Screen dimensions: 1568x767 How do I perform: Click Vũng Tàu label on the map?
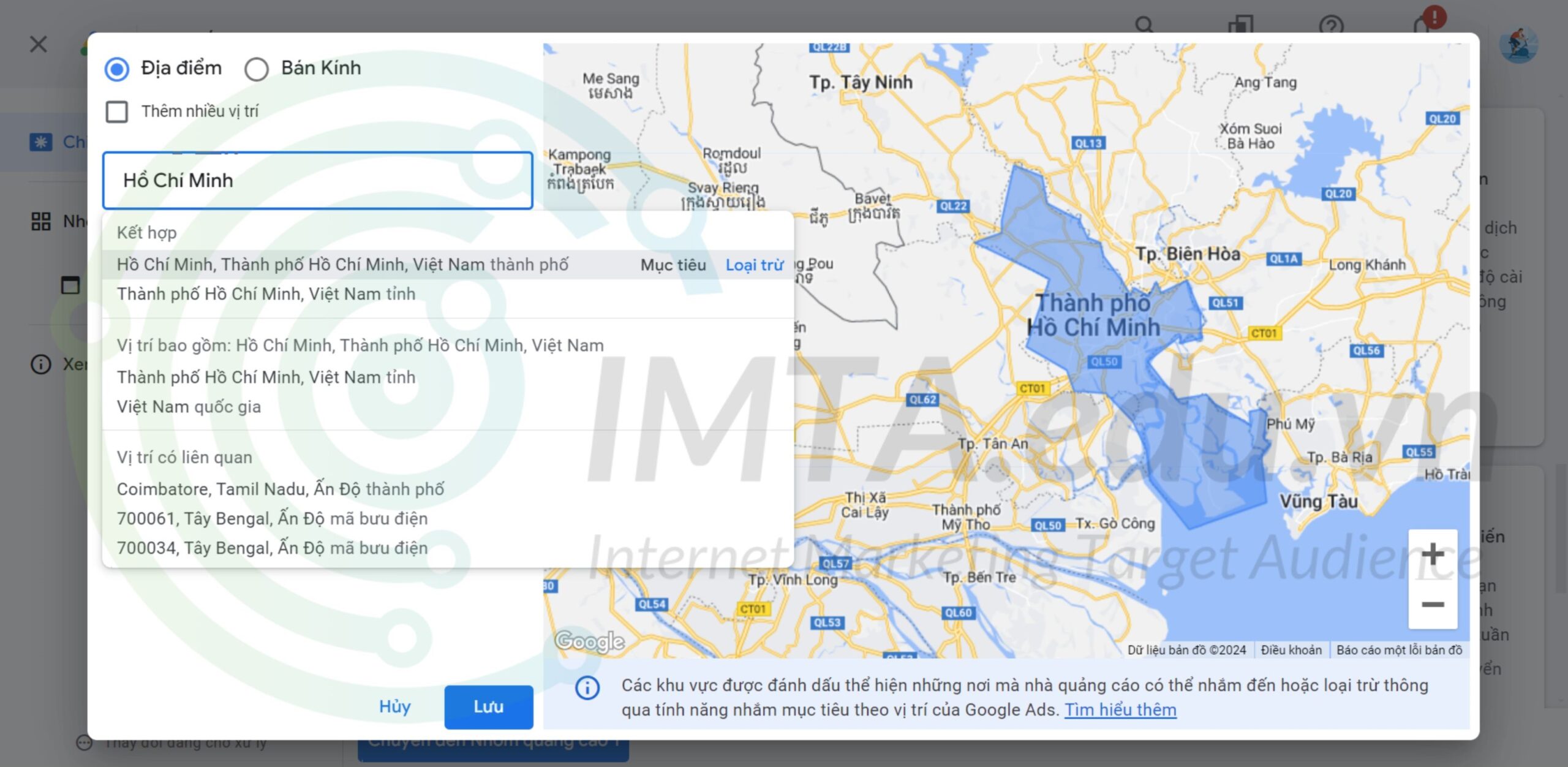pos(1319,502)
